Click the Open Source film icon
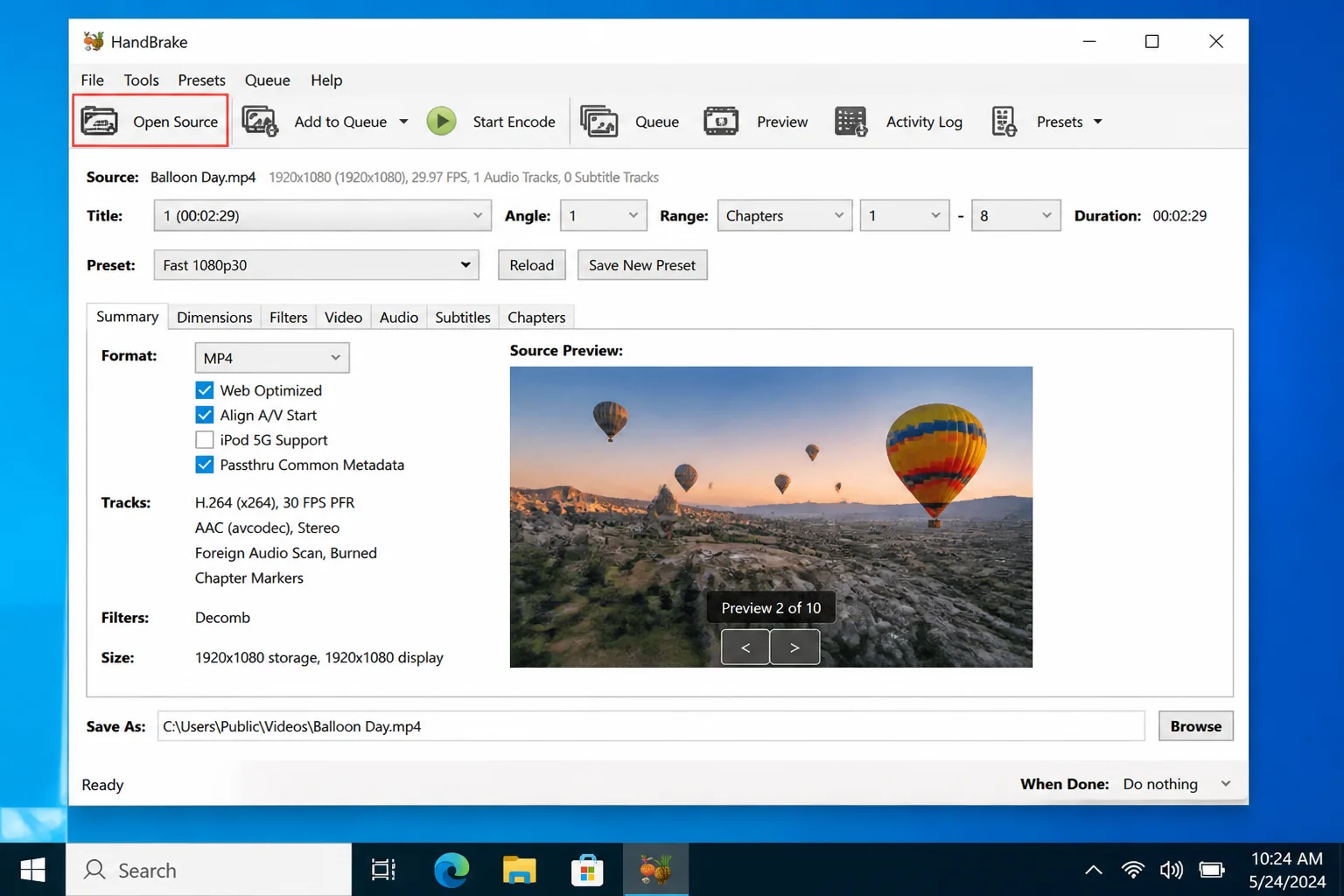This screenshot has height=896, width=1344. click(99, 121)
